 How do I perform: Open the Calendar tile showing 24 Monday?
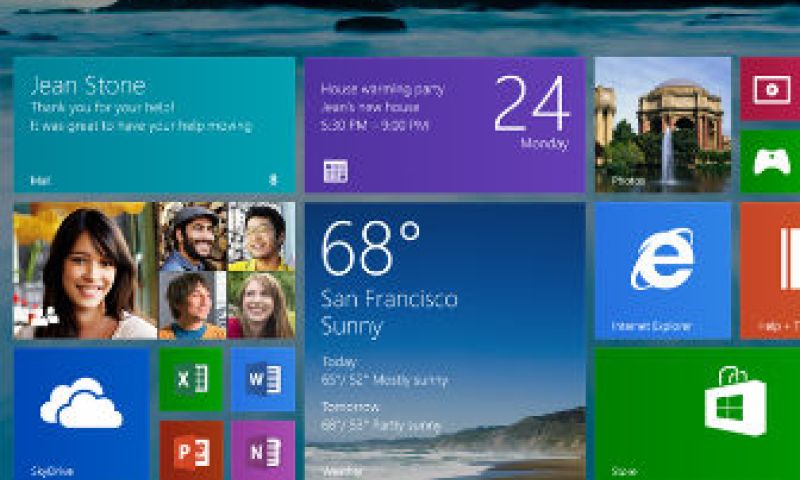point(445,125)
